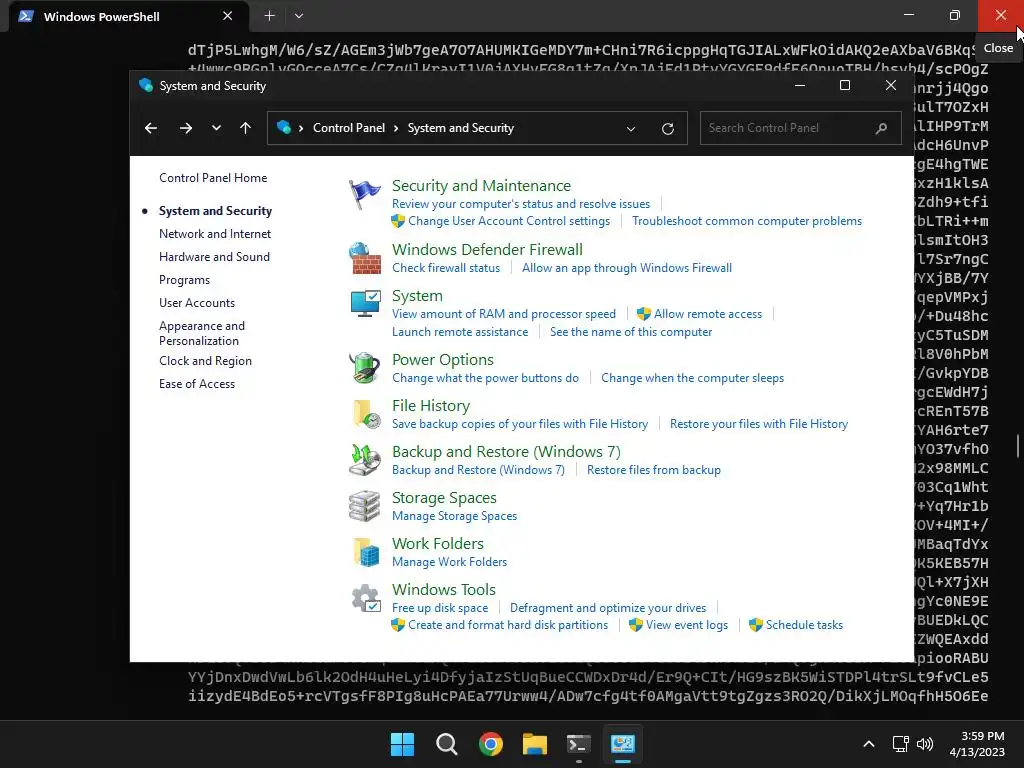Open Allow remote access link

click(708, 314)
